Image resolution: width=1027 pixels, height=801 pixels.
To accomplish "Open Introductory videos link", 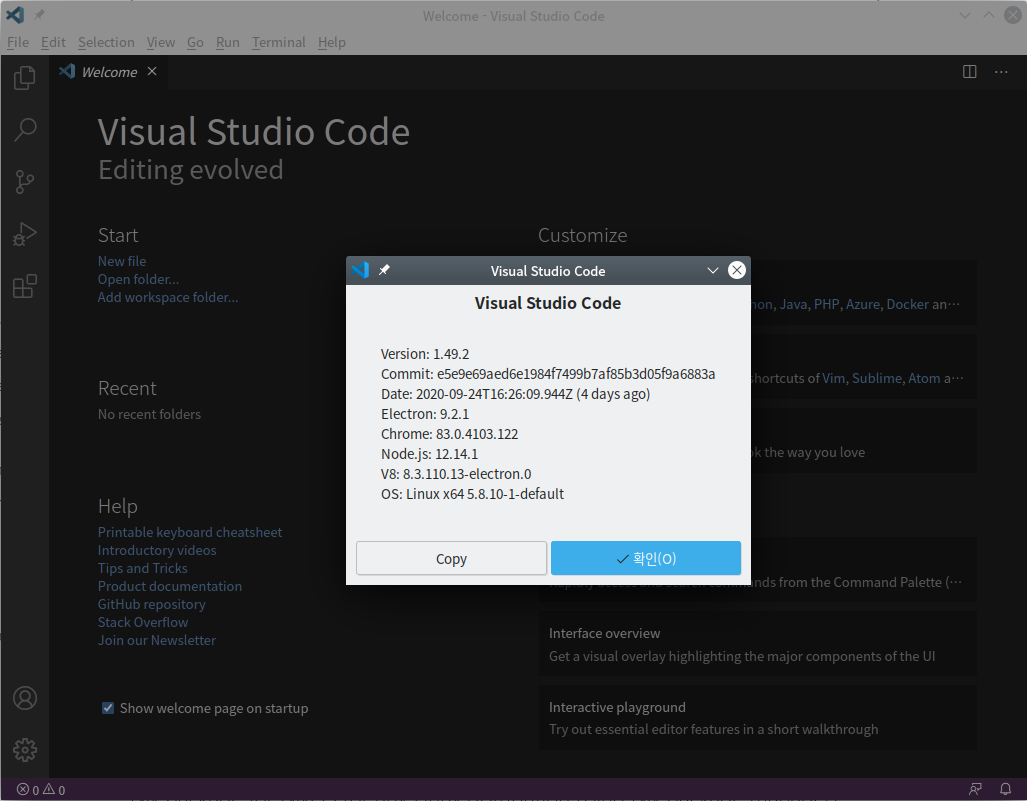I will (x=157, y=550).
